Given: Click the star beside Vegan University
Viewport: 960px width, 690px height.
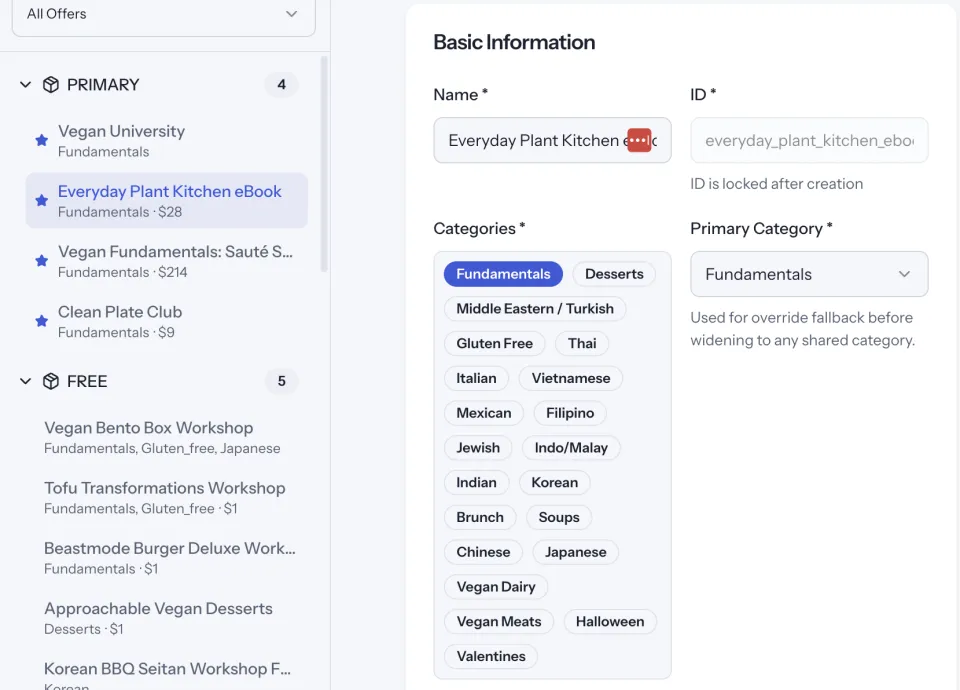Looking at the screenshot, I should [42, 140].
